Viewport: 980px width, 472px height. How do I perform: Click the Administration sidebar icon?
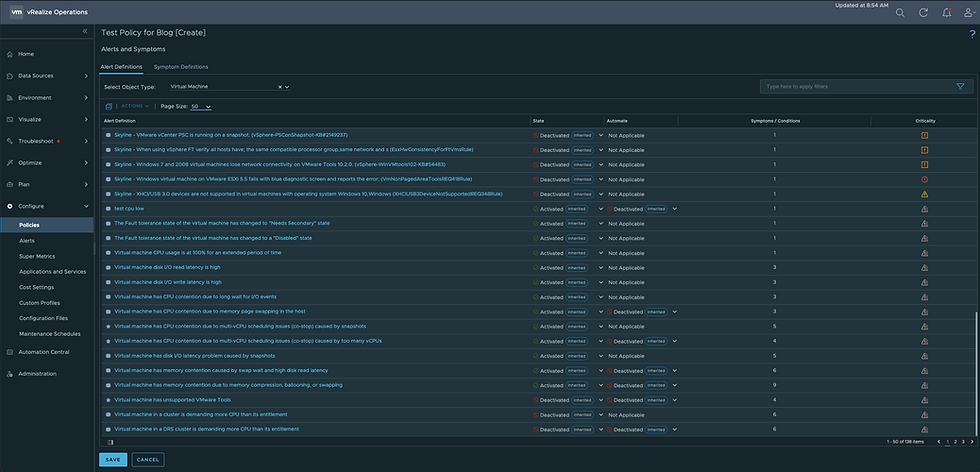click(x=9, y=374)
